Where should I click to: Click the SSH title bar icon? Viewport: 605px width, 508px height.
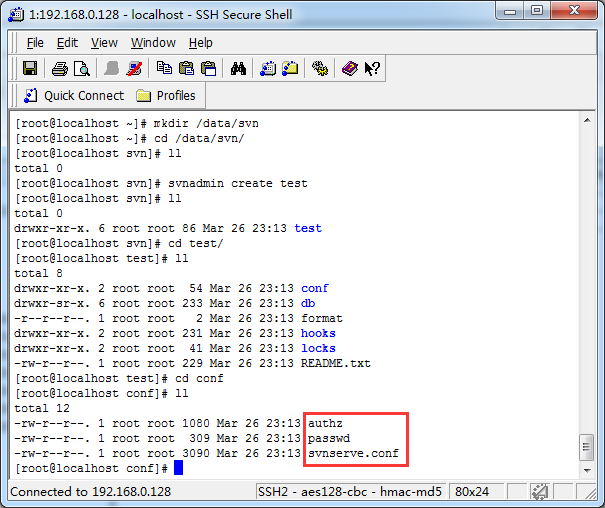pos(16,15)
